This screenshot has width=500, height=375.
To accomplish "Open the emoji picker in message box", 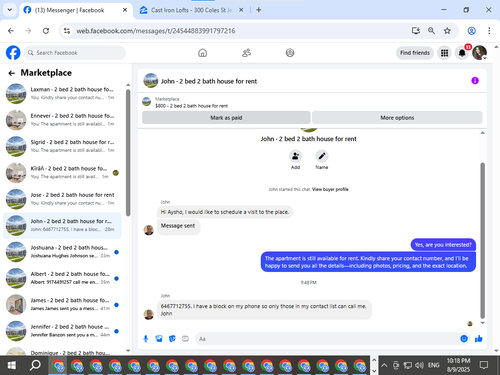I will coord(464,339).
